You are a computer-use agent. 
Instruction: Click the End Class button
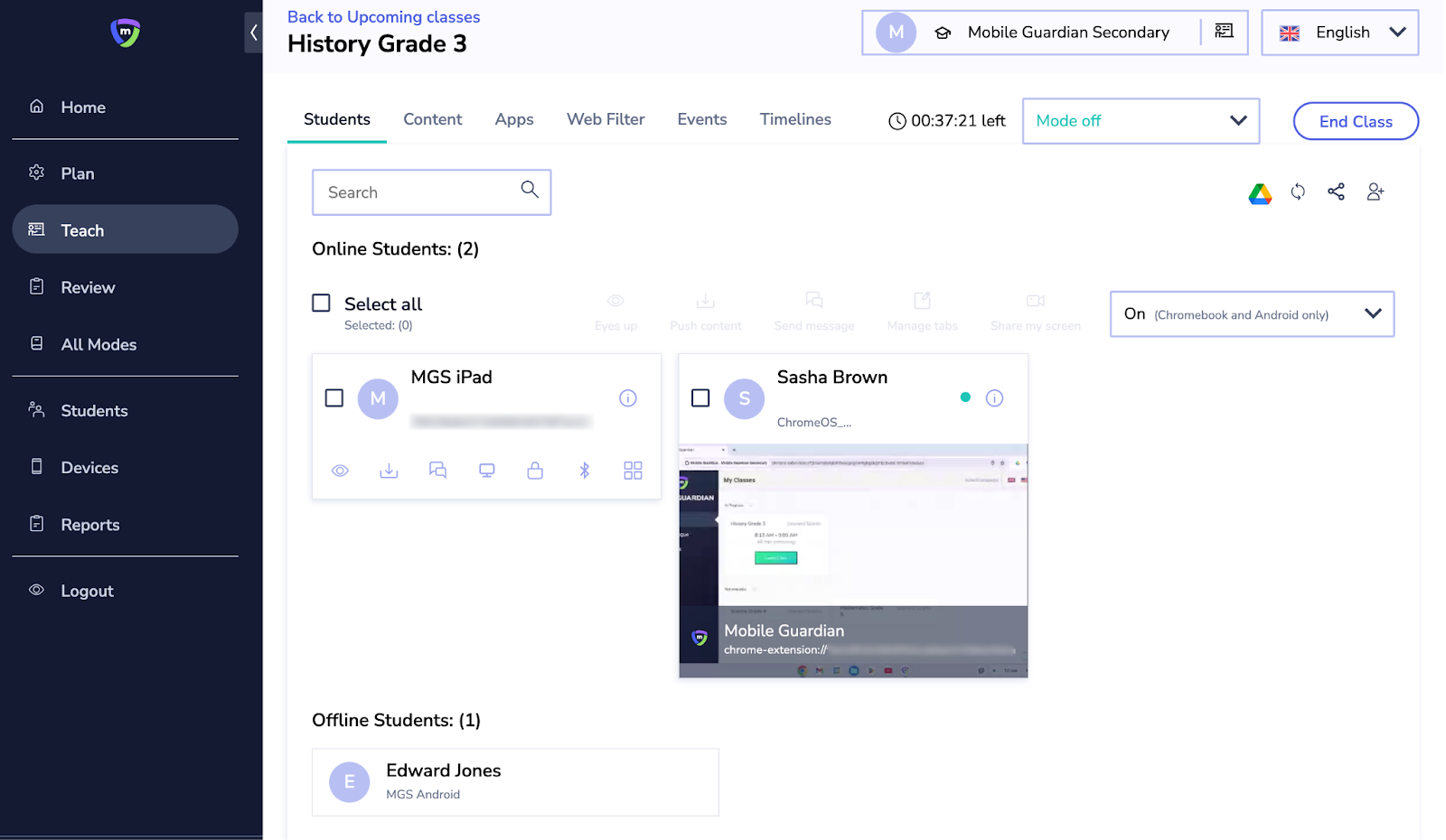tap(1355, 122)
